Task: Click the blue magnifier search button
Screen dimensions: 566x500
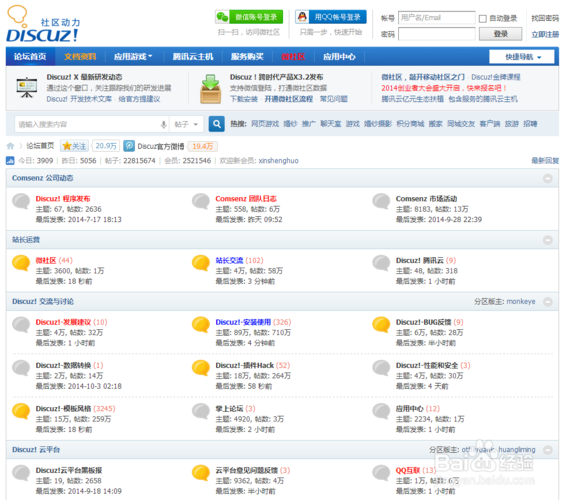Action: 217,124
